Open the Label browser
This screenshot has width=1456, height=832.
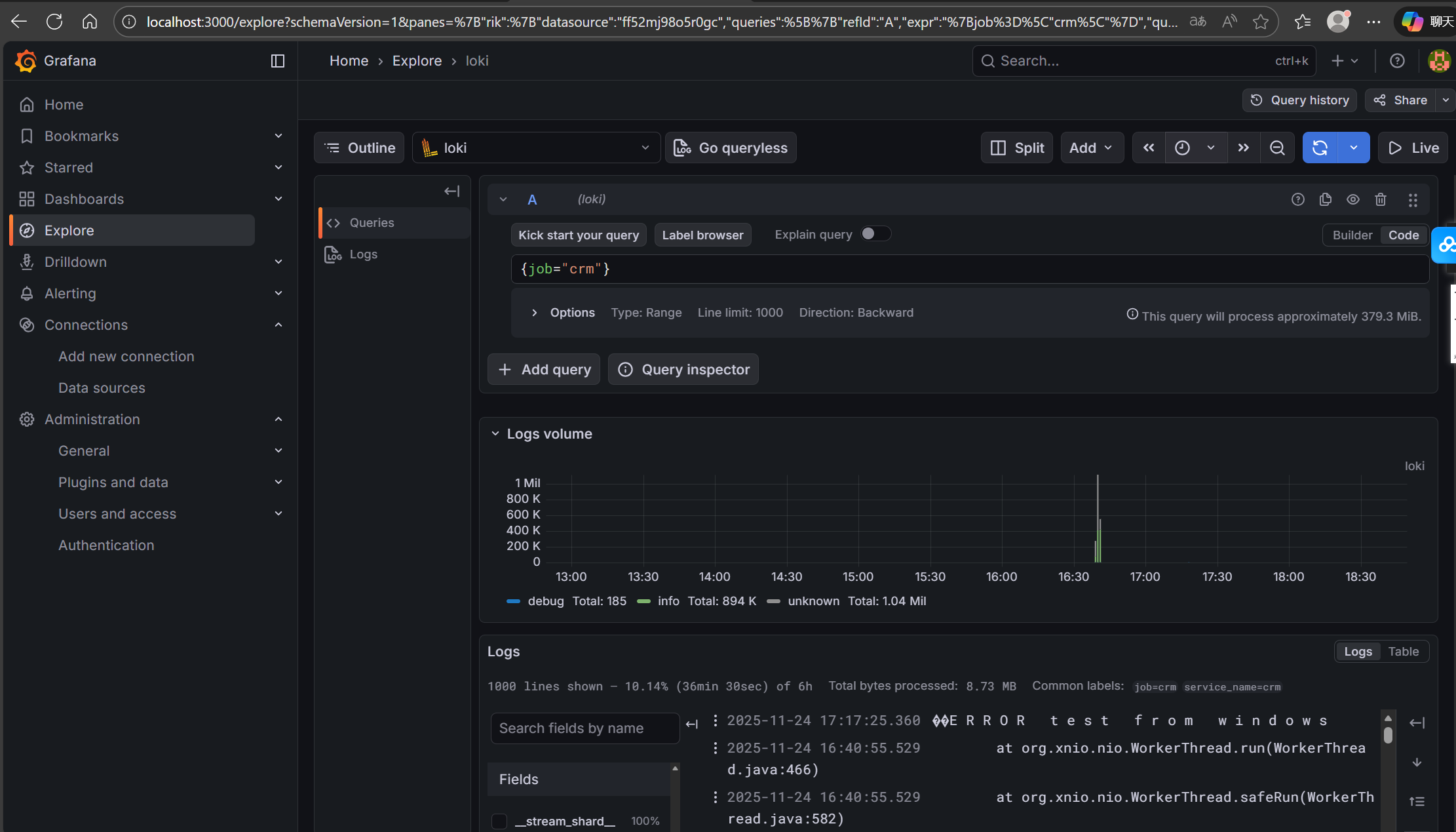click(702, 234)
